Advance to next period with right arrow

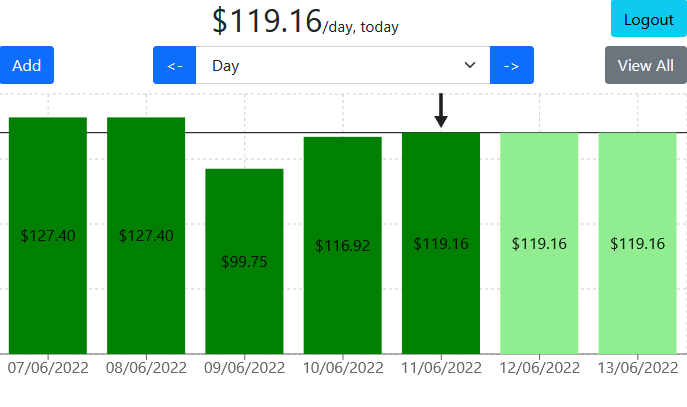click(x=511, y=65)
